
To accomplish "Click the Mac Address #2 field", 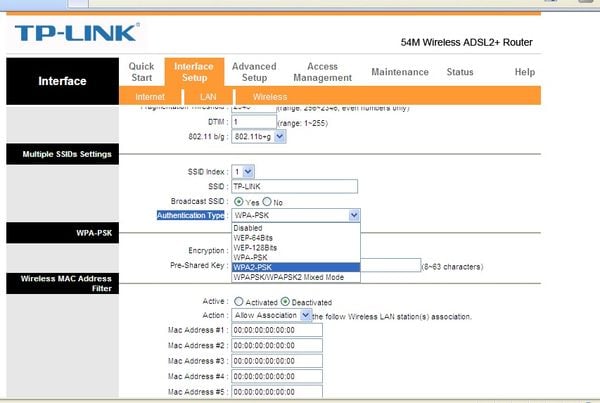I will [x=277, y=345].
